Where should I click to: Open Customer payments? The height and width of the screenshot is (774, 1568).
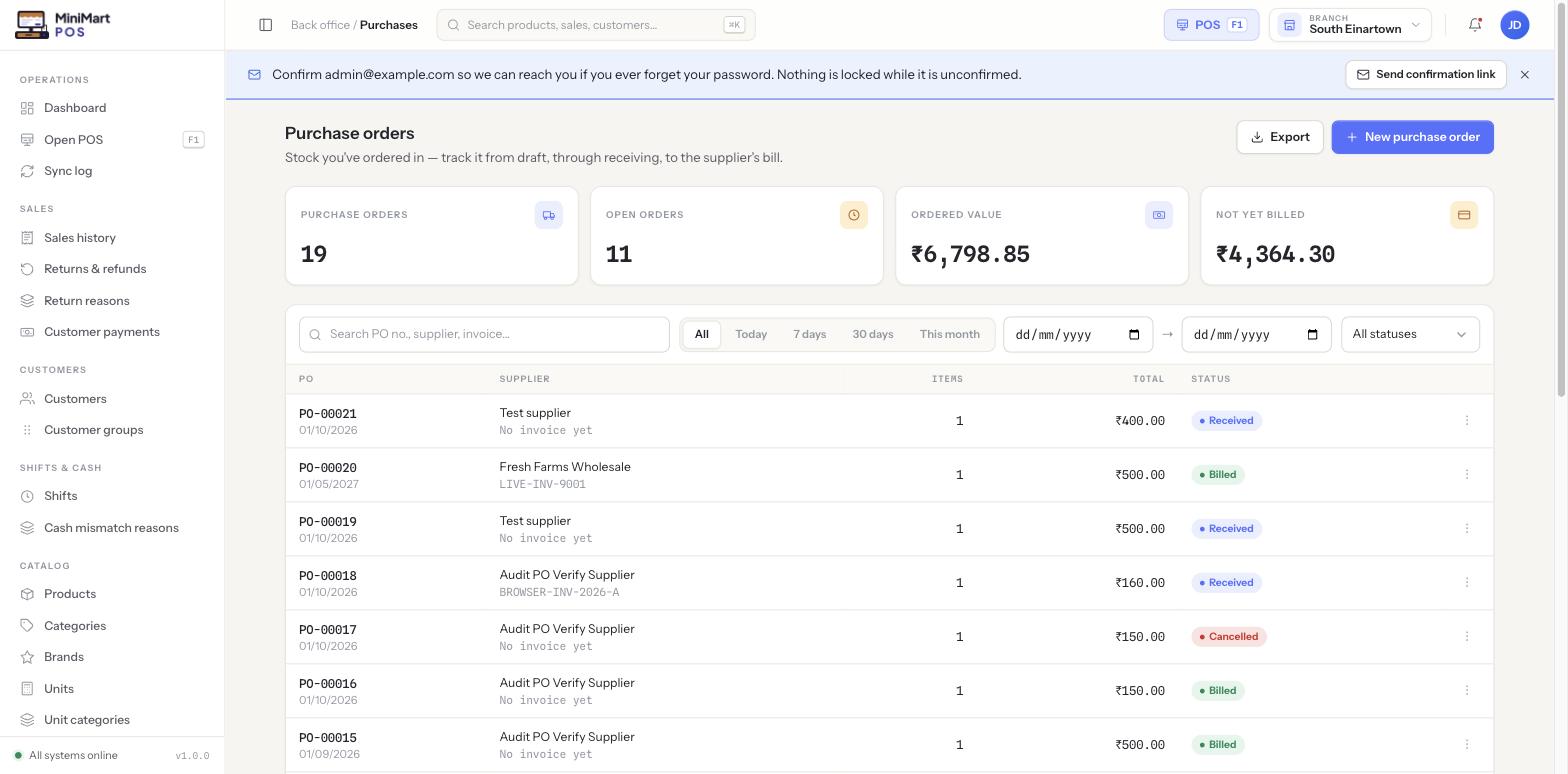pos(112,332)
